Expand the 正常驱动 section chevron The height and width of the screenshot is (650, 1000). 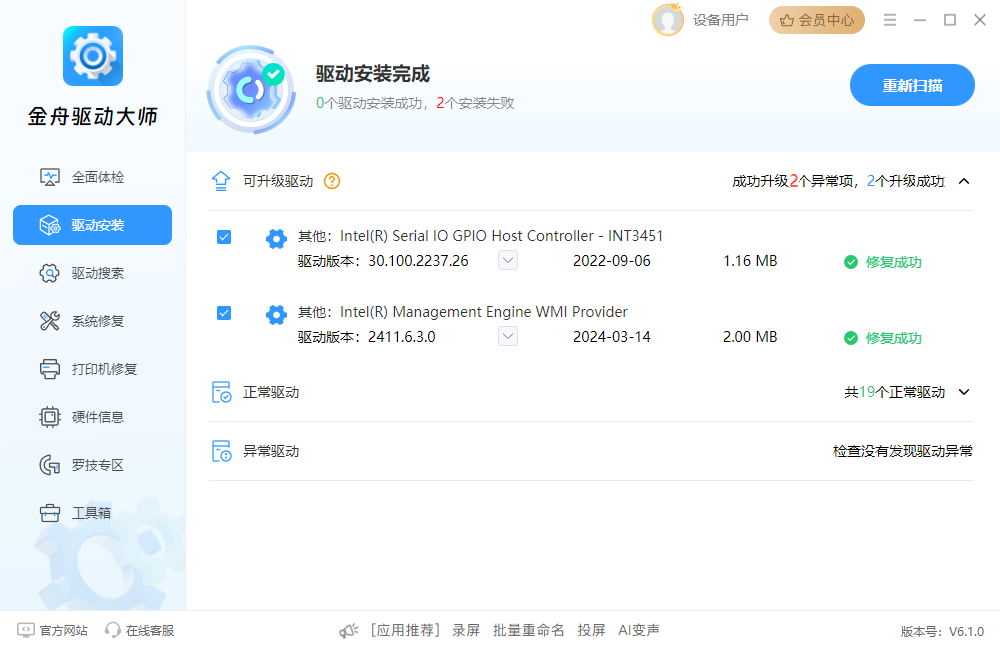(x=964, y=392)
